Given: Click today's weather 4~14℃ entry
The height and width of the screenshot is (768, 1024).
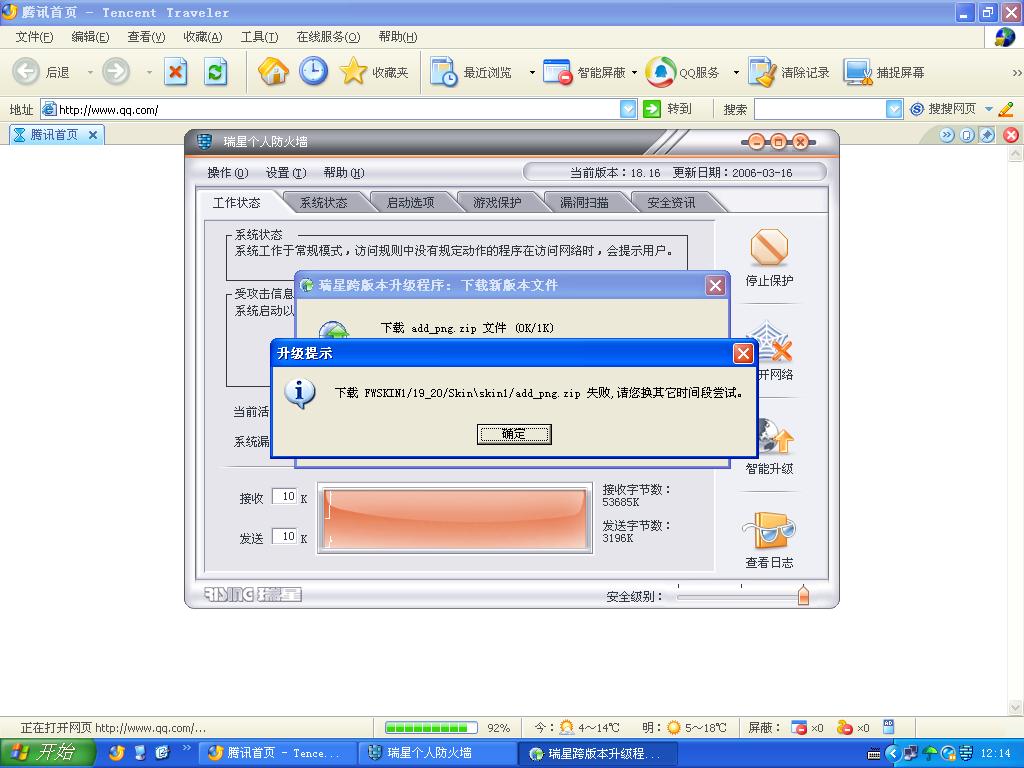Looking at the screenshot, I should 577,728.
